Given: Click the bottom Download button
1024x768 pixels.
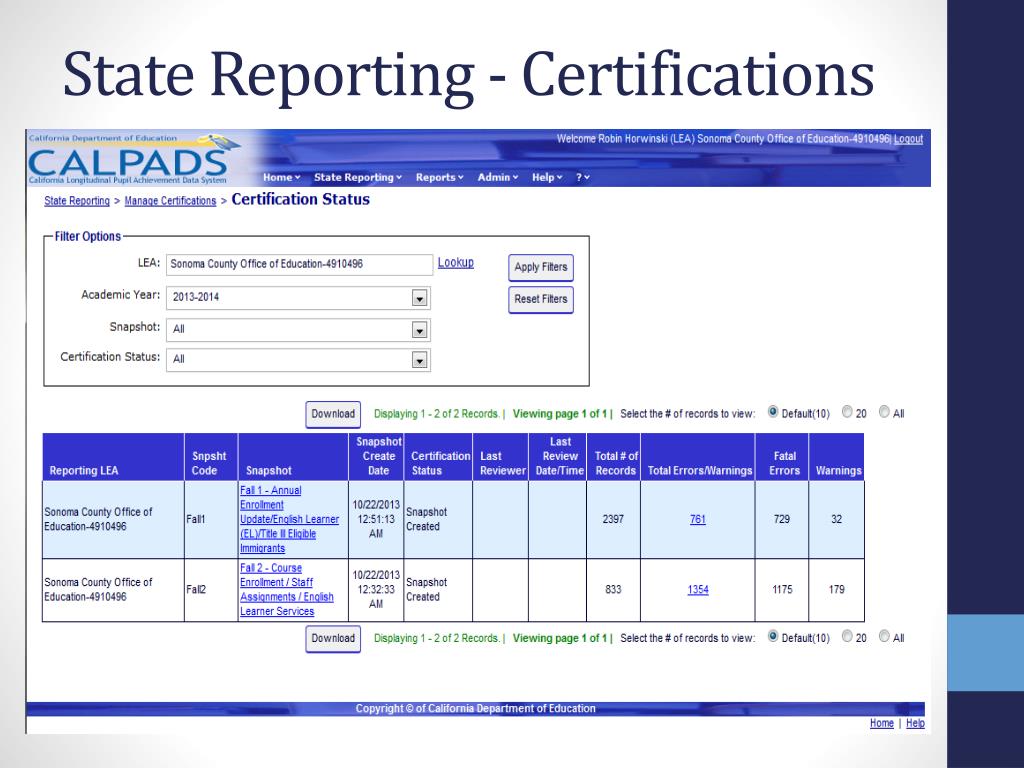Looking at the screenshot, I should tap(333, 639).
